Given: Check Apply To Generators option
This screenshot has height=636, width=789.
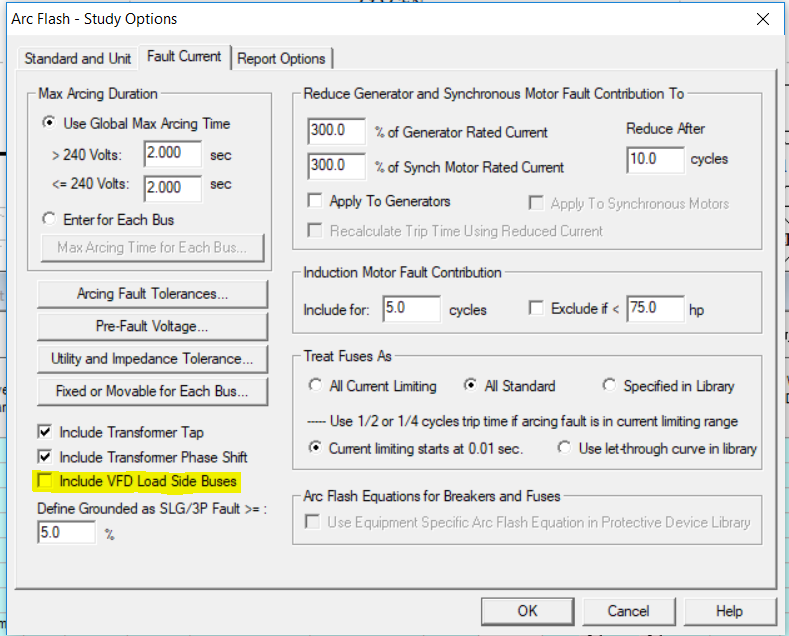Looking at the screenshot, I should point(315,201).
